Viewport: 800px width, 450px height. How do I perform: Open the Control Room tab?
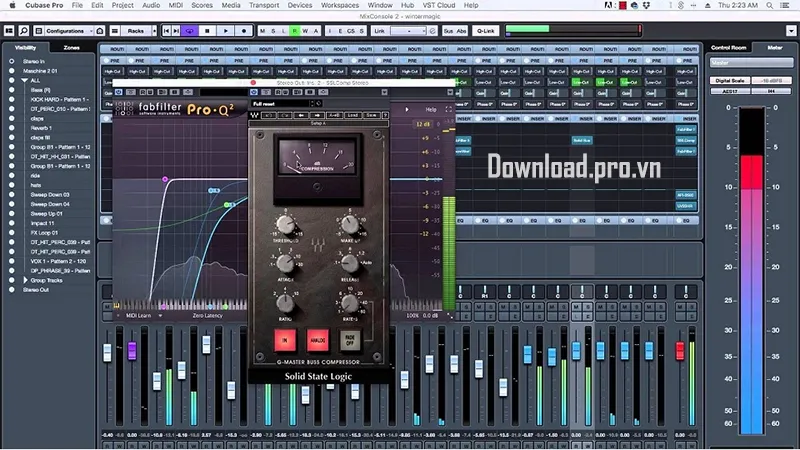tap(729, 47)
